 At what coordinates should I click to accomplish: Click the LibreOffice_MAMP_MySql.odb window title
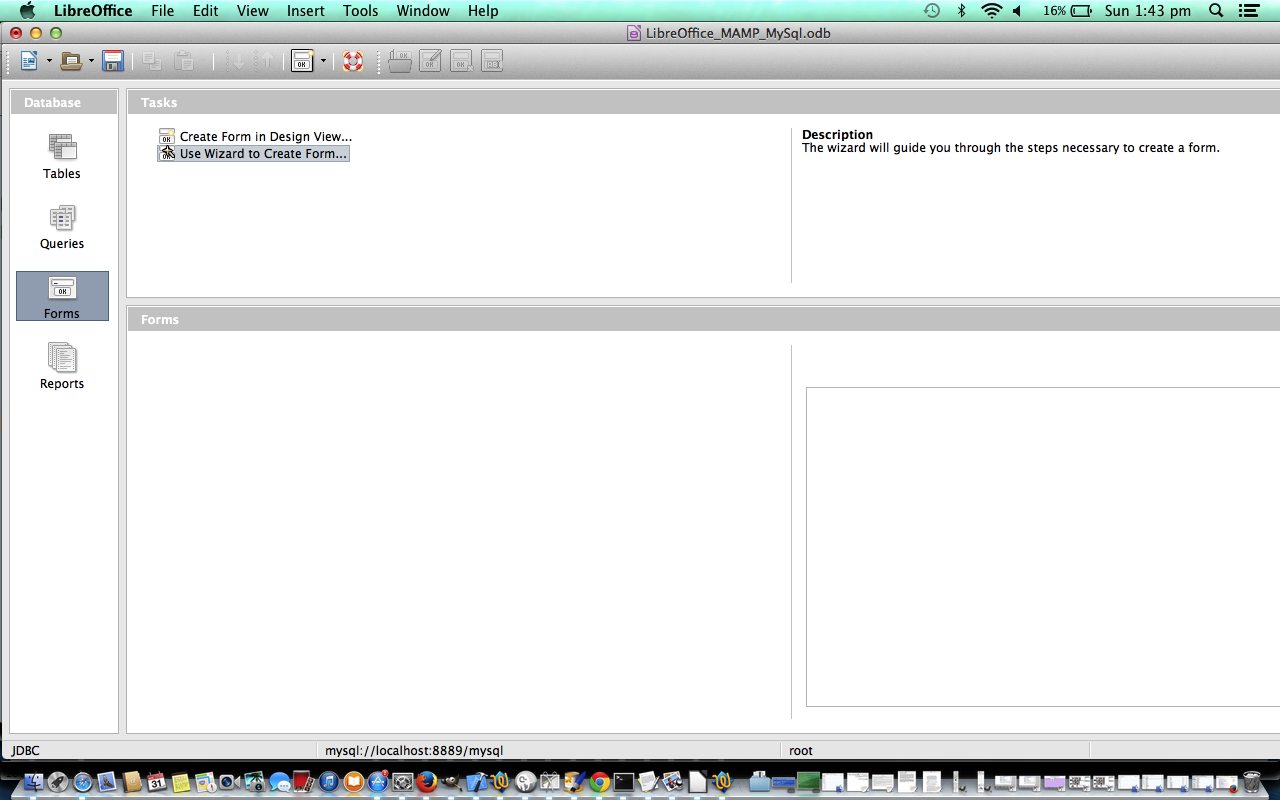pos(738,33)
